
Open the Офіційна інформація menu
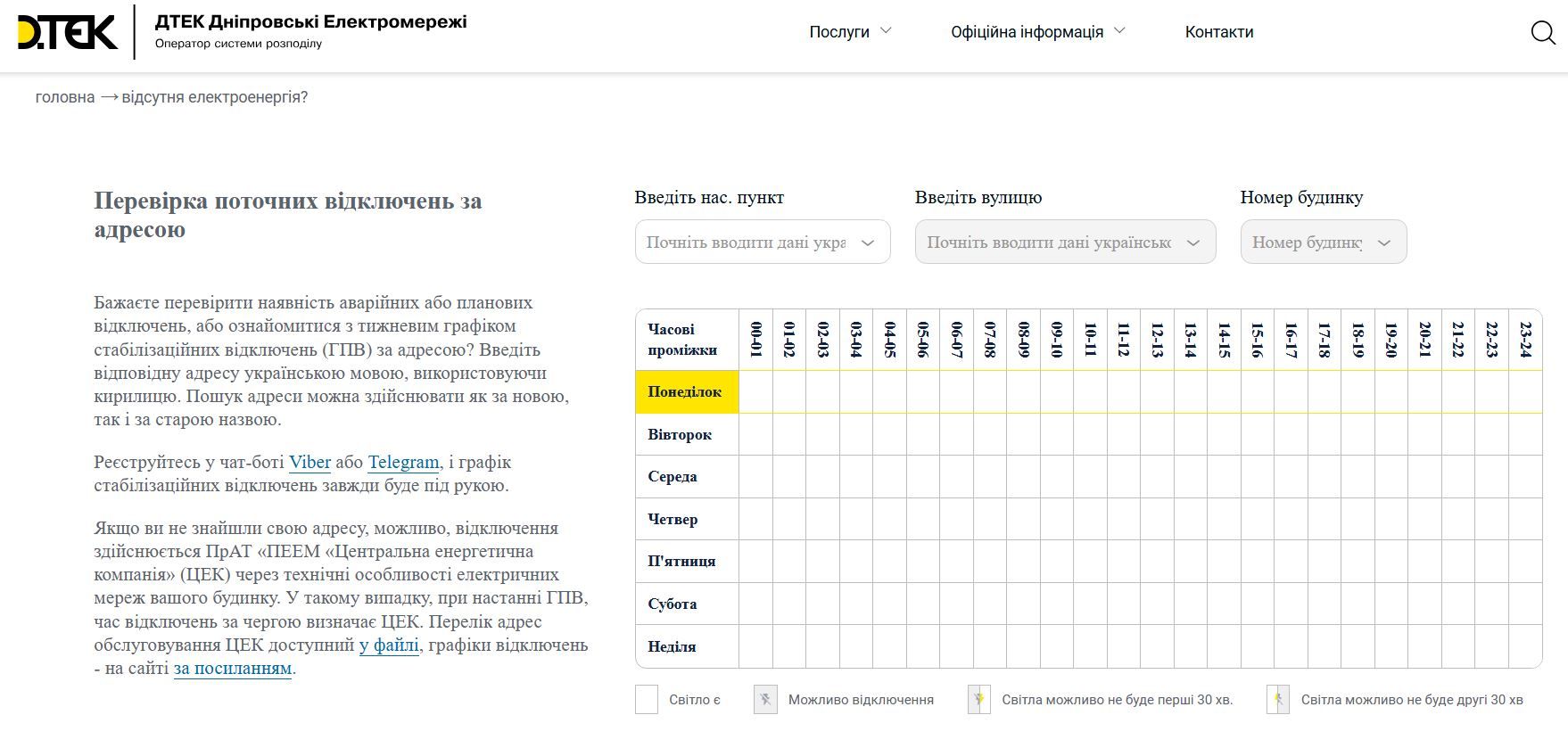pyautogui.click(x=1037, y=32)
